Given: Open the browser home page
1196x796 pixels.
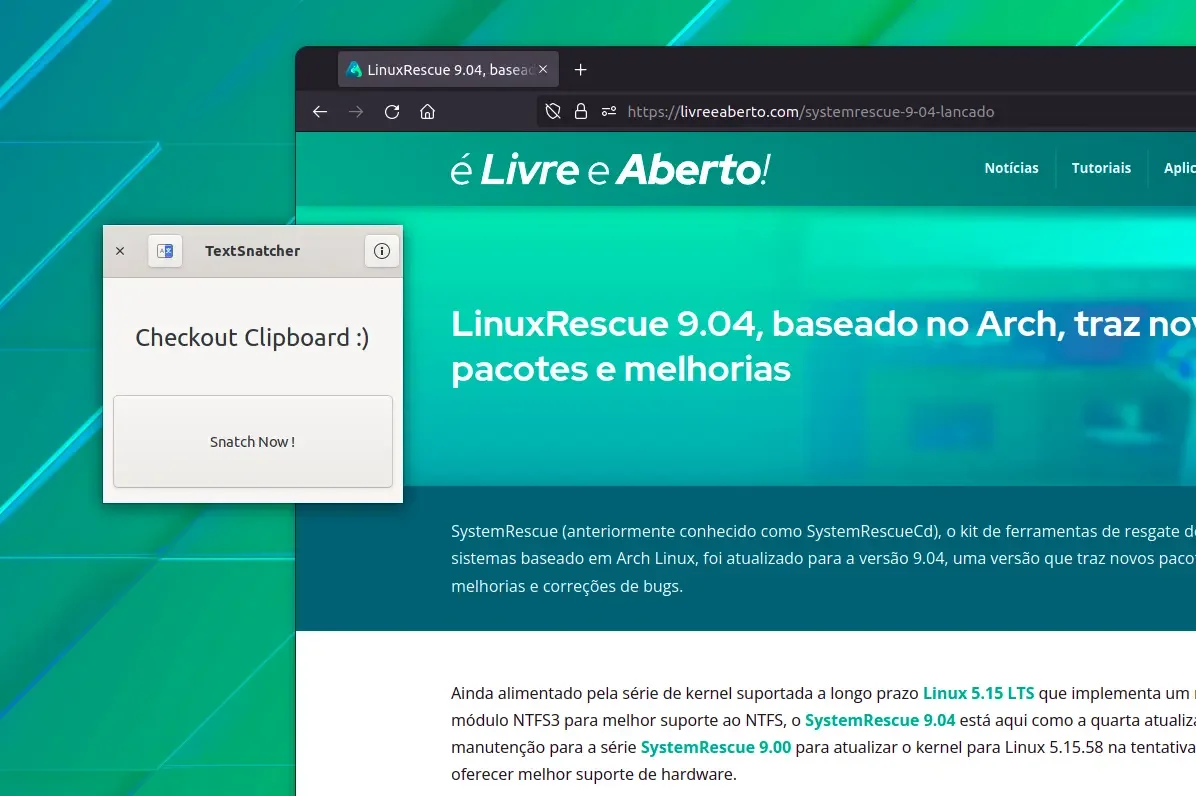Looking at the screenshot, I should (x=428, y=112).
